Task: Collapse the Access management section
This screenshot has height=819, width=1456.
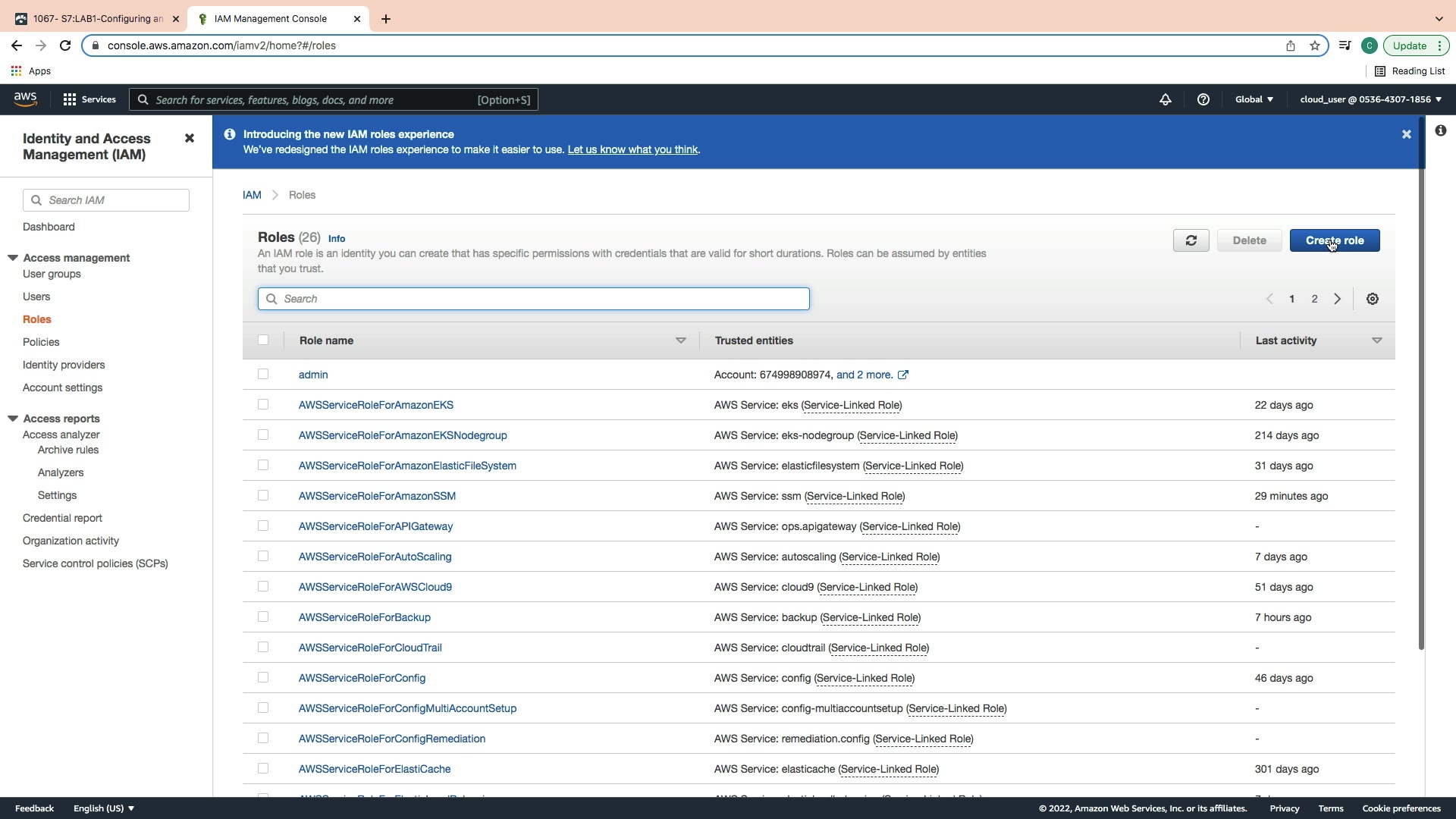Action: point(13,258)
